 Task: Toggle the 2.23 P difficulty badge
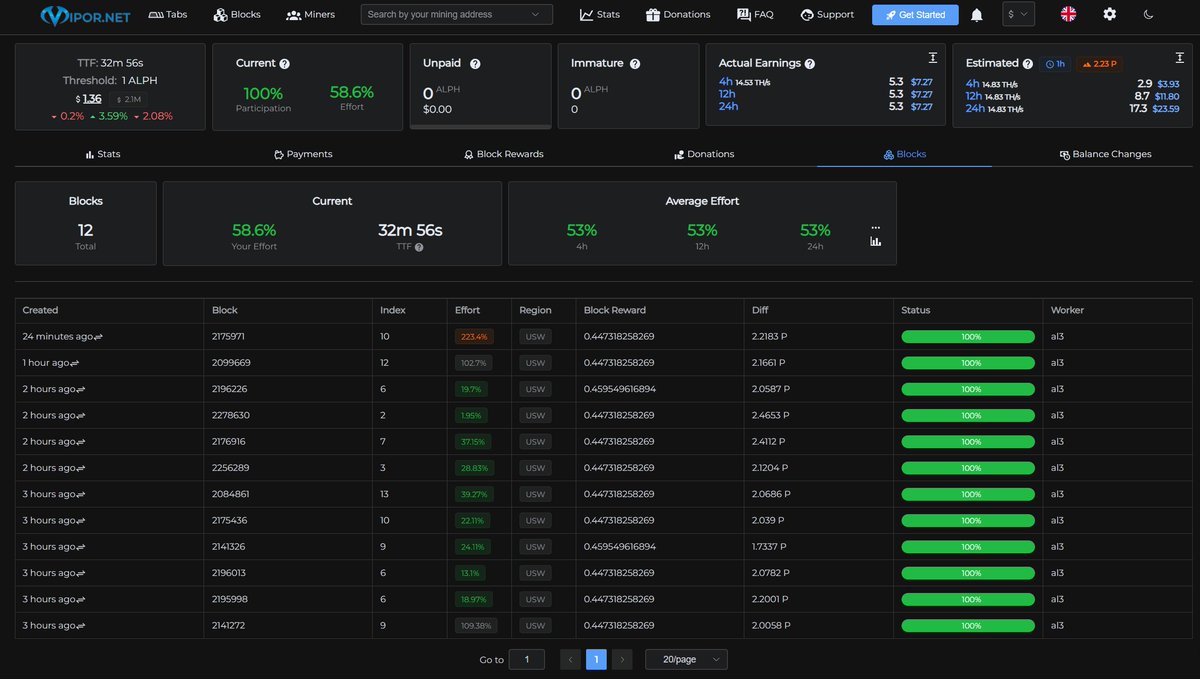click(x=1099, y=64)
